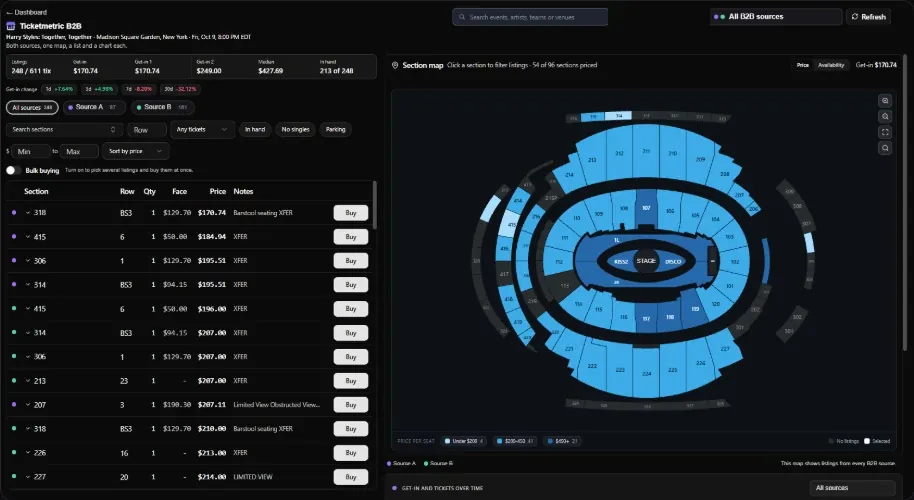The image size is (914, 500).
Task: Buy the section 415 $184.94 listing
Action: coord(350,237)
